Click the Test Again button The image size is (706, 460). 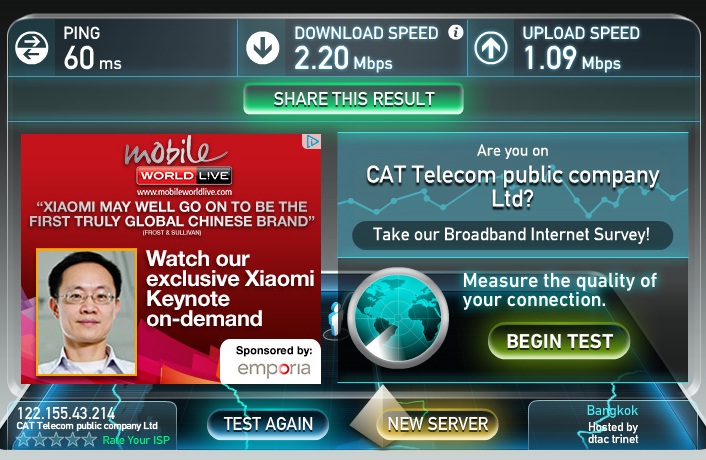[268, 424]
